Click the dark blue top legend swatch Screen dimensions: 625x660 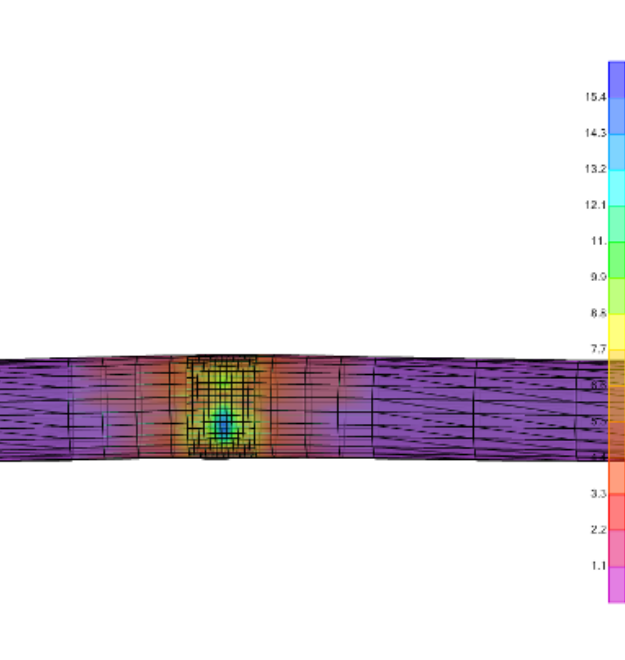617,80
